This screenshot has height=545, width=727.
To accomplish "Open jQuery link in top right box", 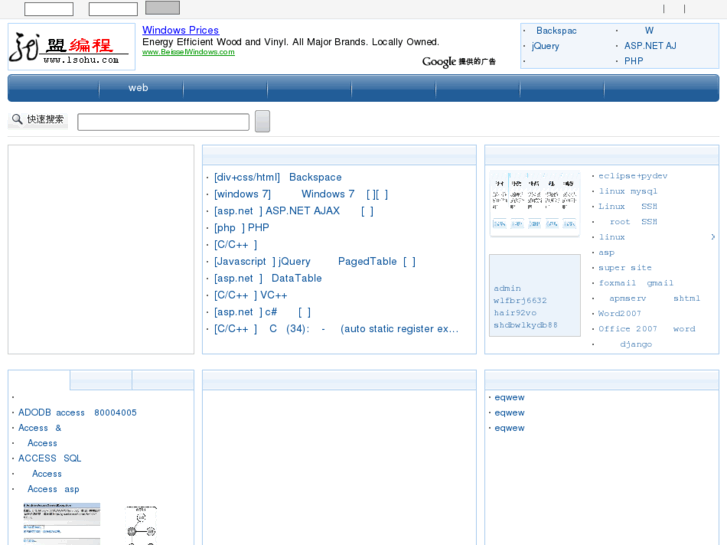I will click(x=545, y=46).
